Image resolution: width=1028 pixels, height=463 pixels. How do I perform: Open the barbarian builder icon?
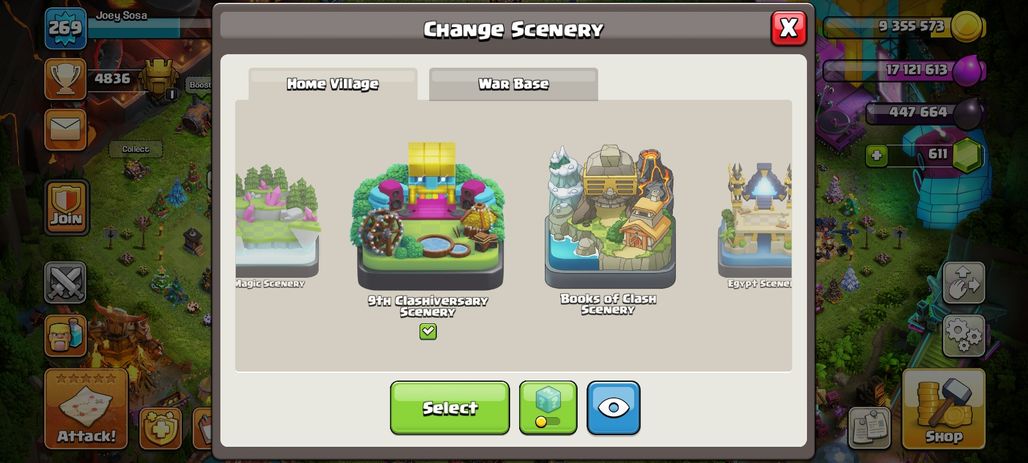[66, 335]
